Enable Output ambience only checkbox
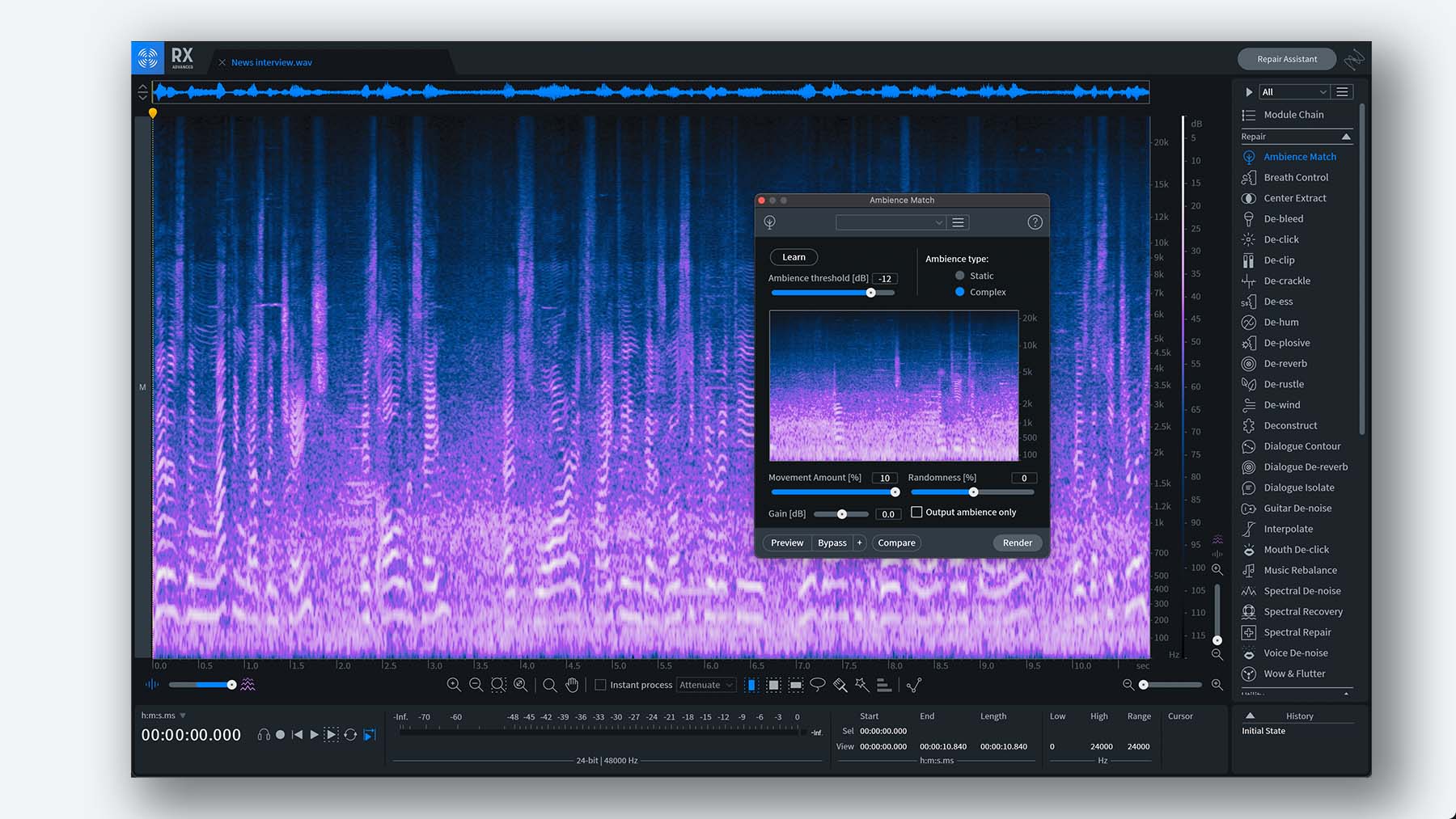This screenshot has width=1456, height=819. [x=916, y=512]
